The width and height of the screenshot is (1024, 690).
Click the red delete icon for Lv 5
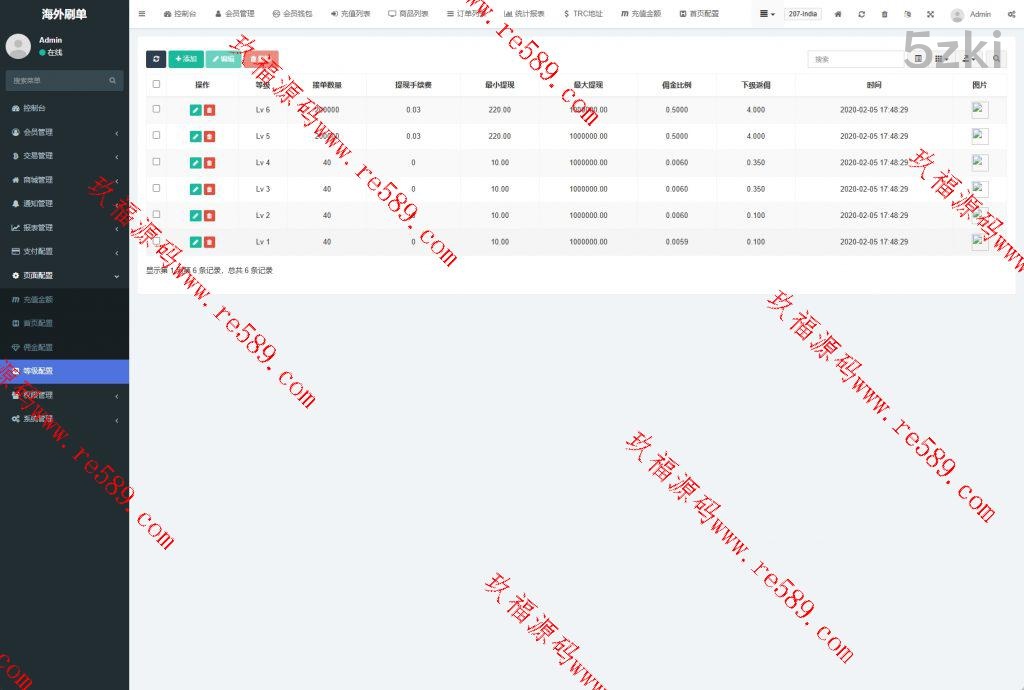pyautogui.click(x=209, y=136)
